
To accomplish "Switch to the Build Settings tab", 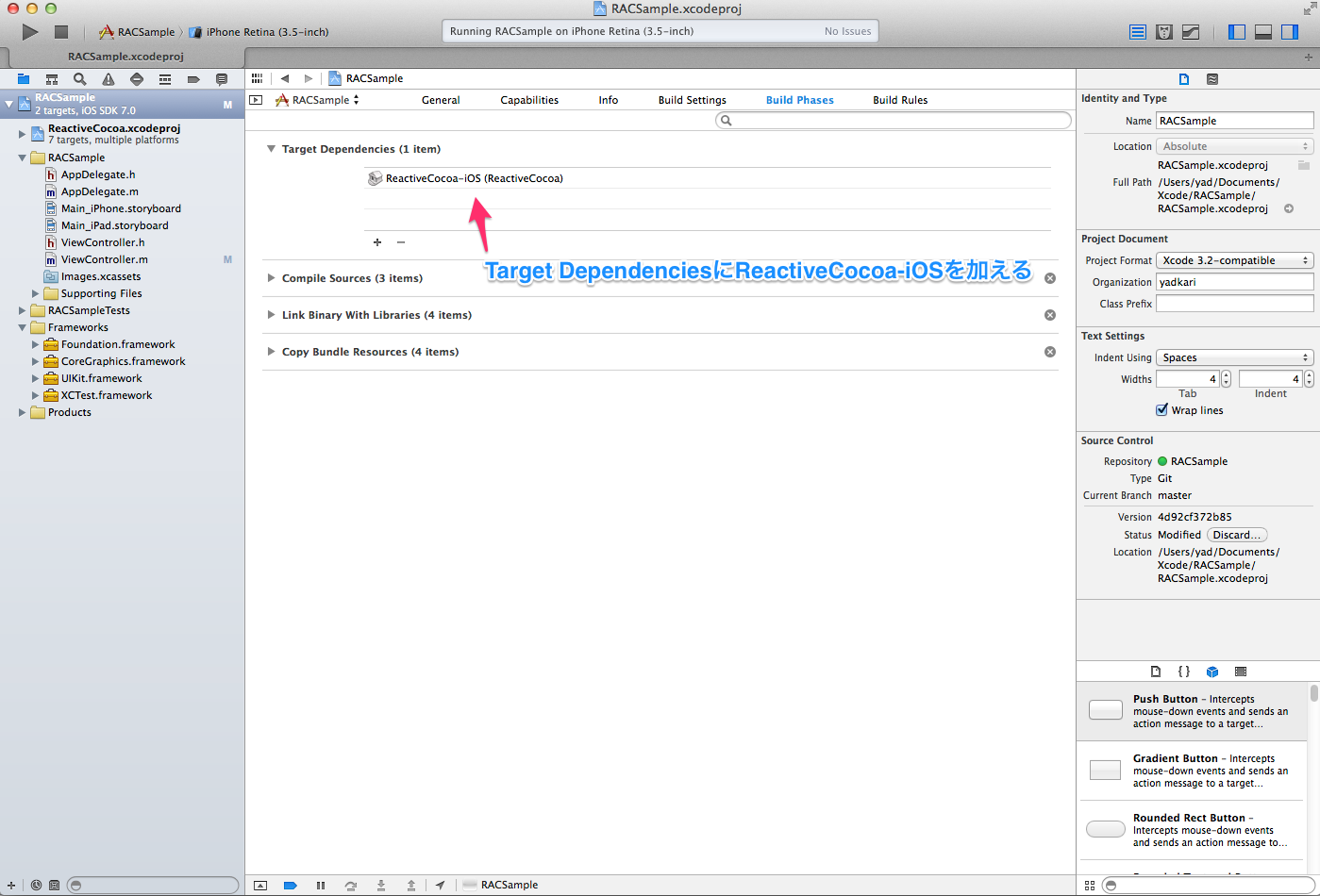I will [x=692, y=99].
